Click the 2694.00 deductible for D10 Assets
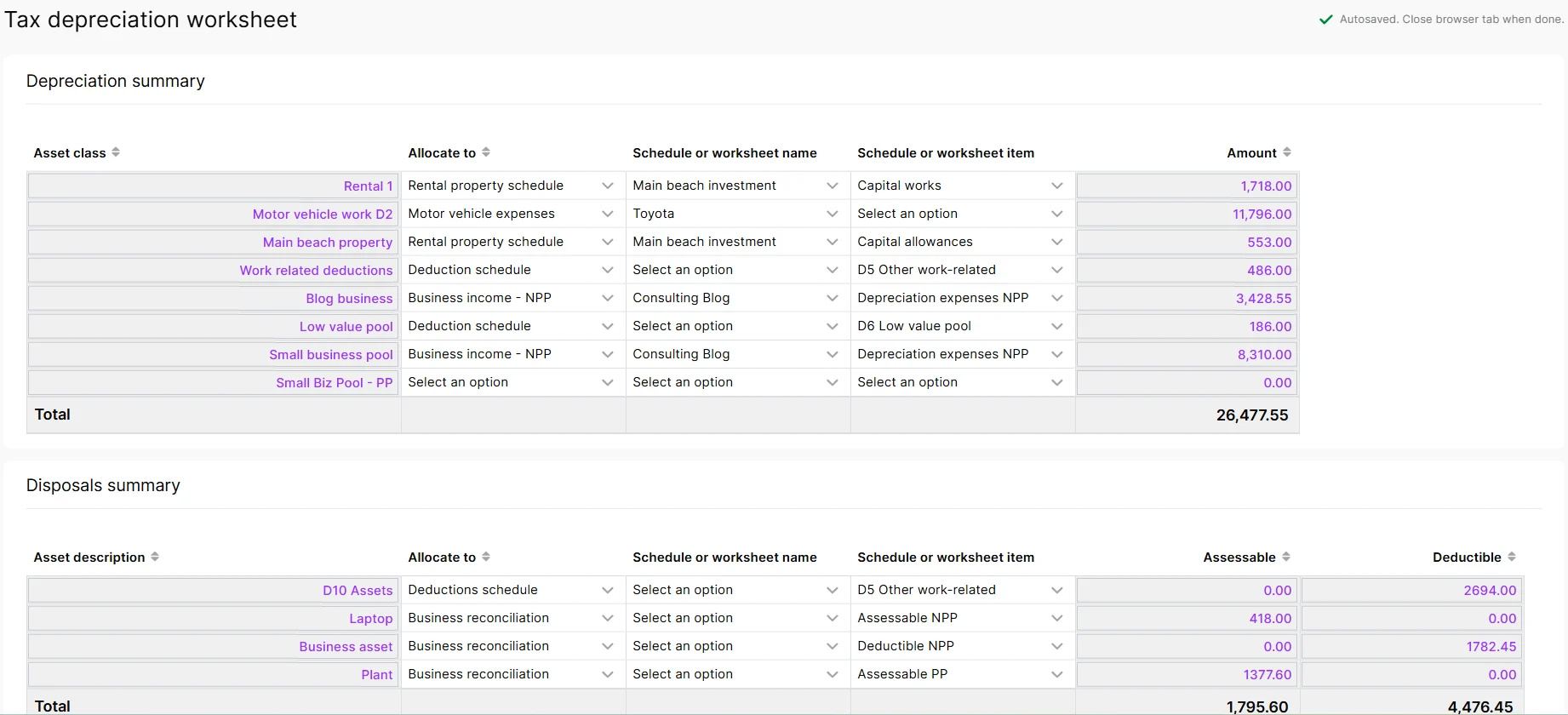The image size is (1568, 715). point(1411,591)
